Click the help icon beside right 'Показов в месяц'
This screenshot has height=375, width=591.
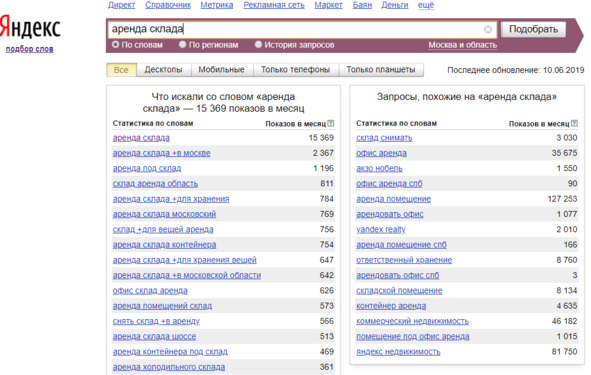574,123
